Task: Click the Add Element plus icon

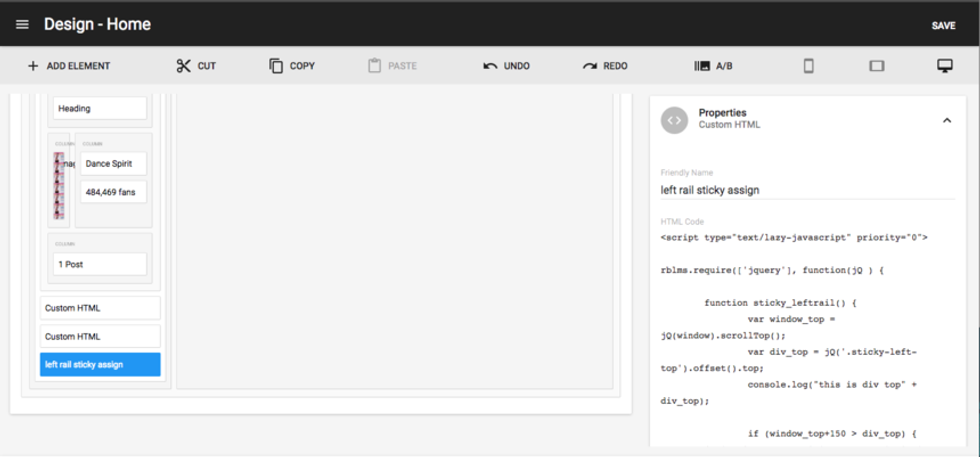Action: click(33, 66)
